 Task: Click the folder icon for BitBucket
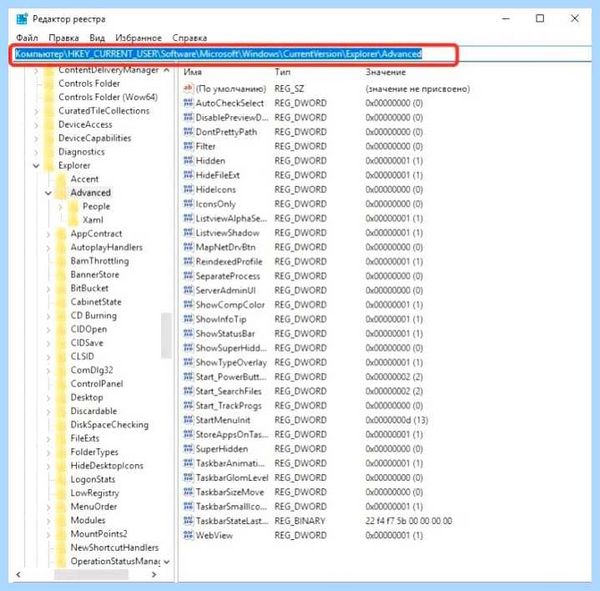click(61, 288)
